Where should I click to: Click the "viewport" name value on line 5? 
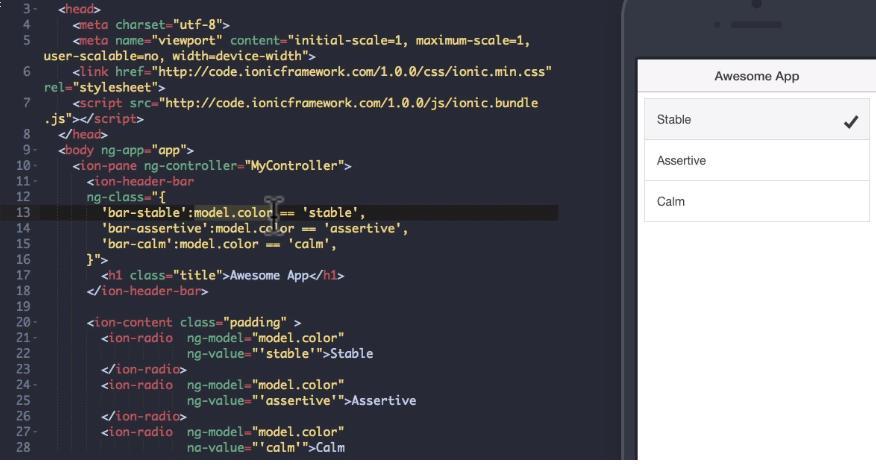click(187, 40)
